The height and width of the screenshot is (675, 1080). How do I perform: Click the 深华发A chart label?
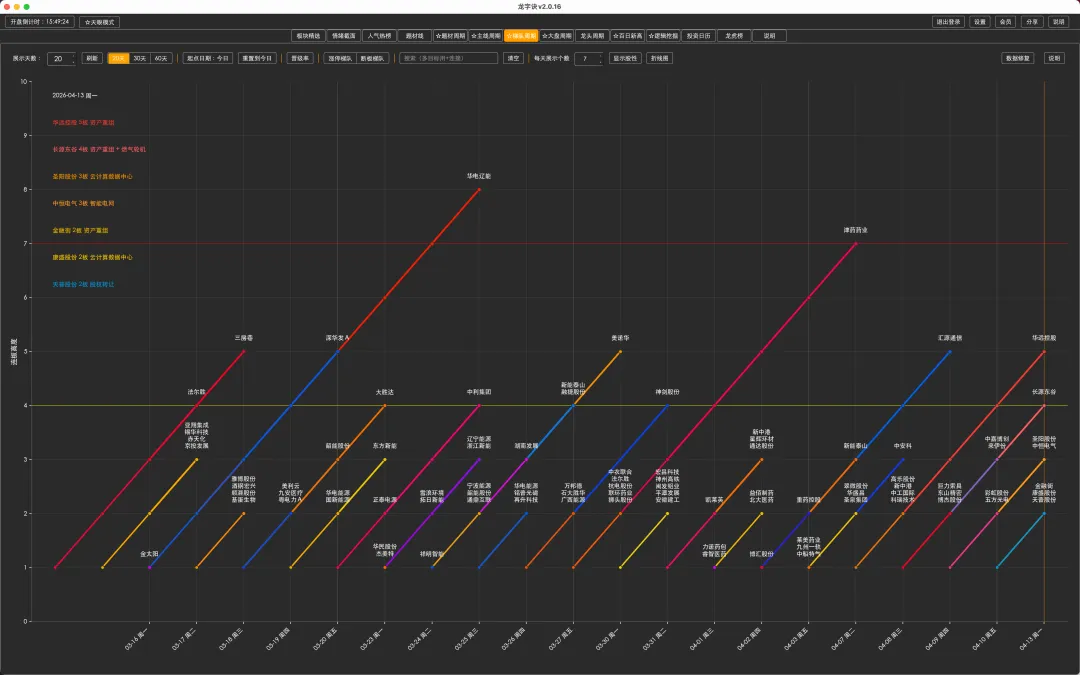(338, 338)
